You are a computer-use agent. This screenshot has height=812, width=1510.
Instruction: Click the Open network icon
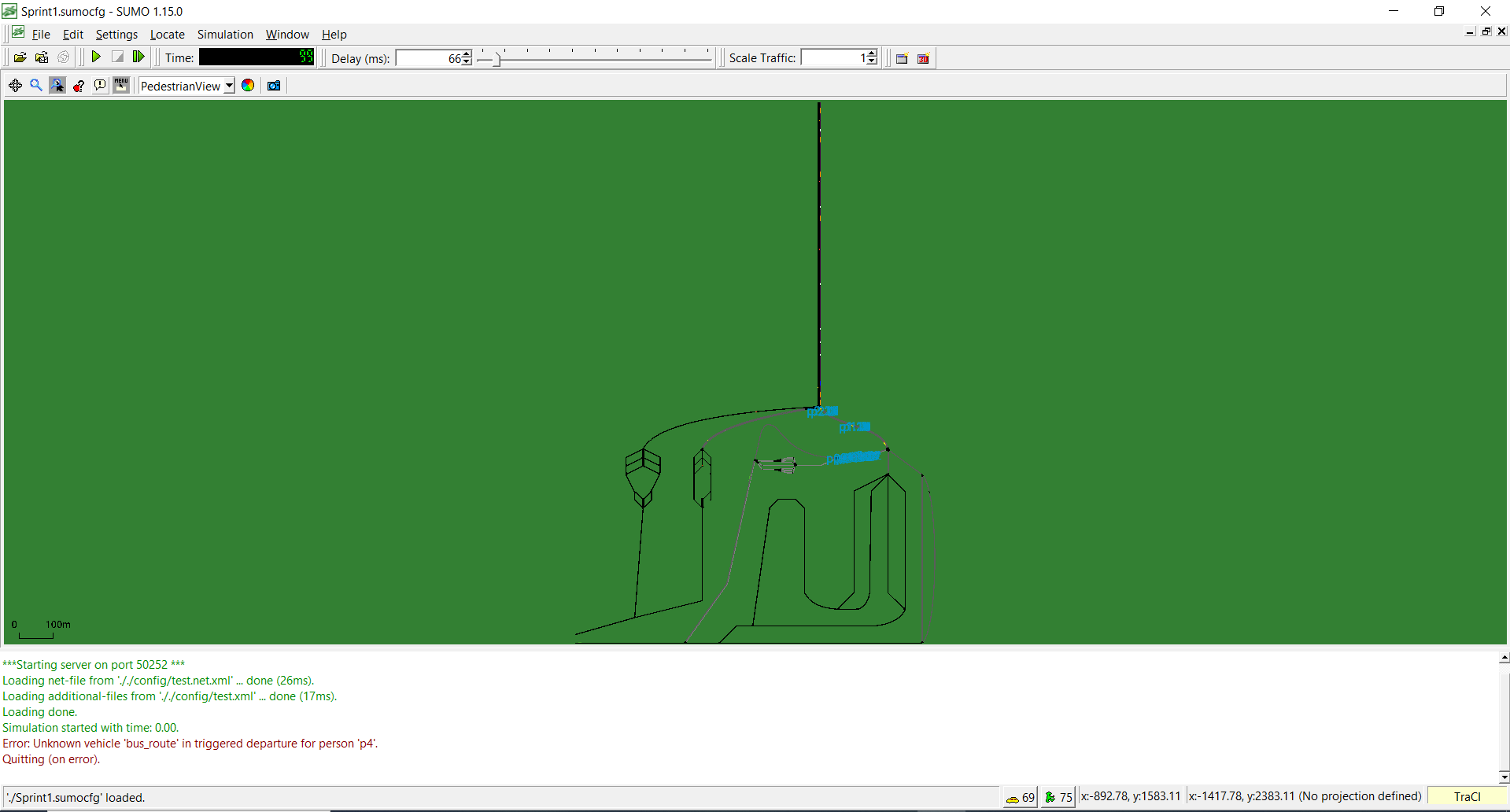(42, 57)
